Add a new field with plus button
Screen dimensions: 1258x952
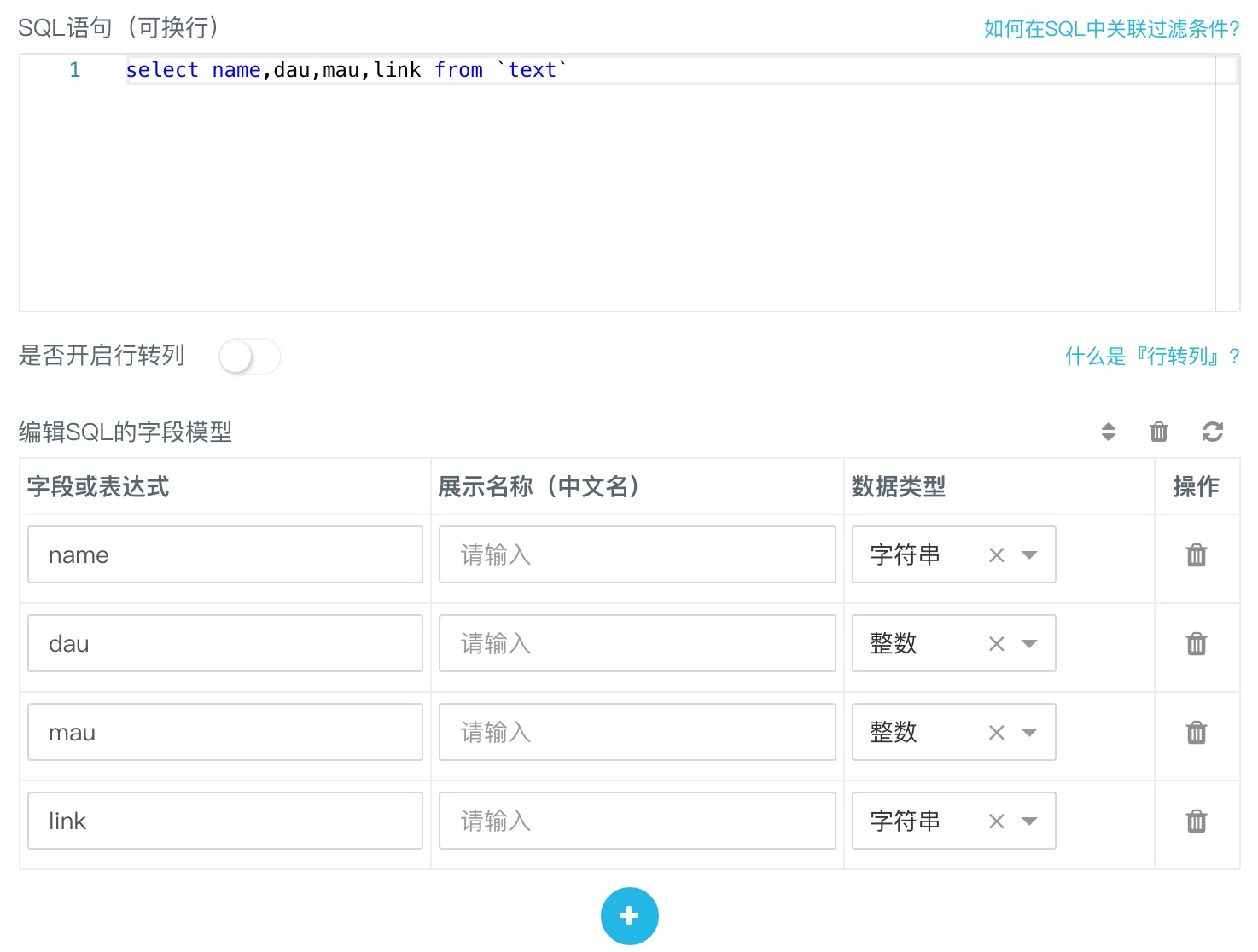click(629, 916)
